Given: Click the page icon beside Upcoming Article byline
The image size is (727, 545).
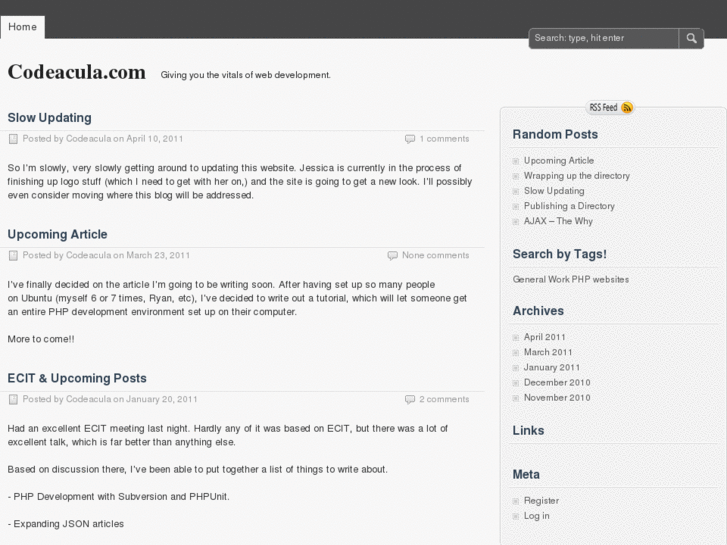Looking at the screenshot, I should click(x=13, y=255).
